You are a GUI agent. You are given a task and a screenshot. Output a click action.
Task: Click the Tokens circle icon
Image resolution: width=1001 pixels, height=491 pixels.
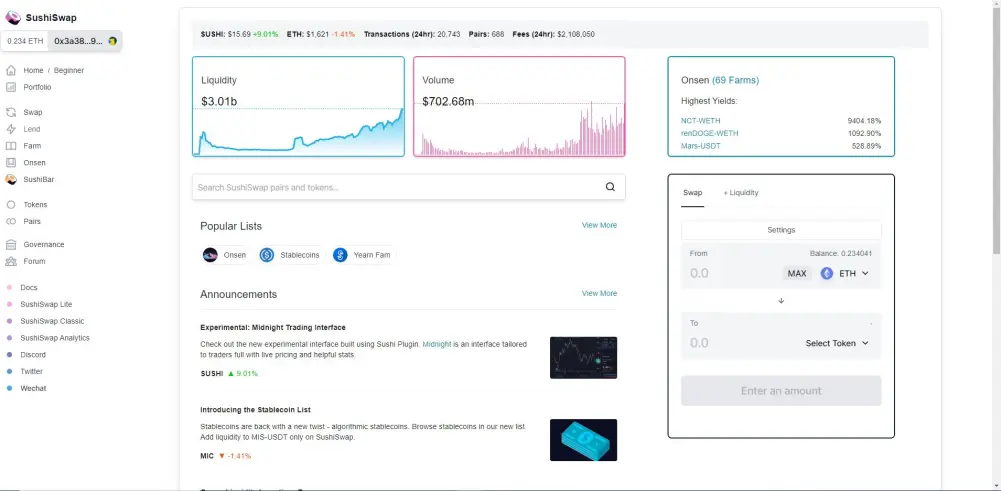pos(11,205)
